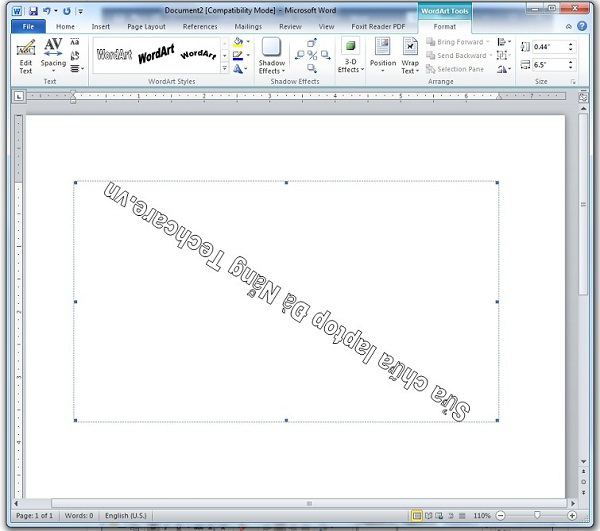The height and width of the screenshot is (531, 600).
Task: Open the Position dropdown
Action: click(383, 56)
